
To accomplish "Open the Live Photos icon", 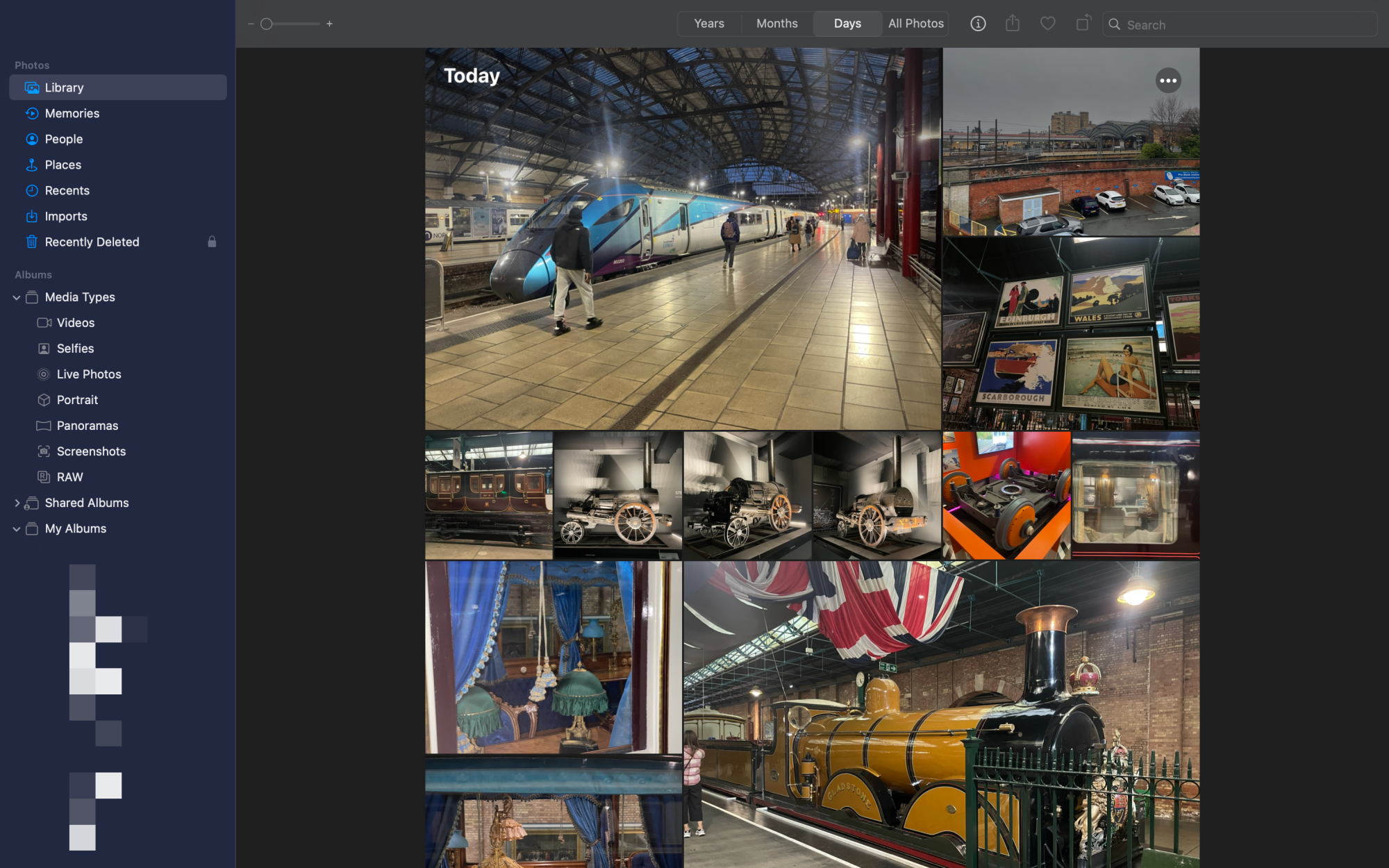I will click(44, 374).
